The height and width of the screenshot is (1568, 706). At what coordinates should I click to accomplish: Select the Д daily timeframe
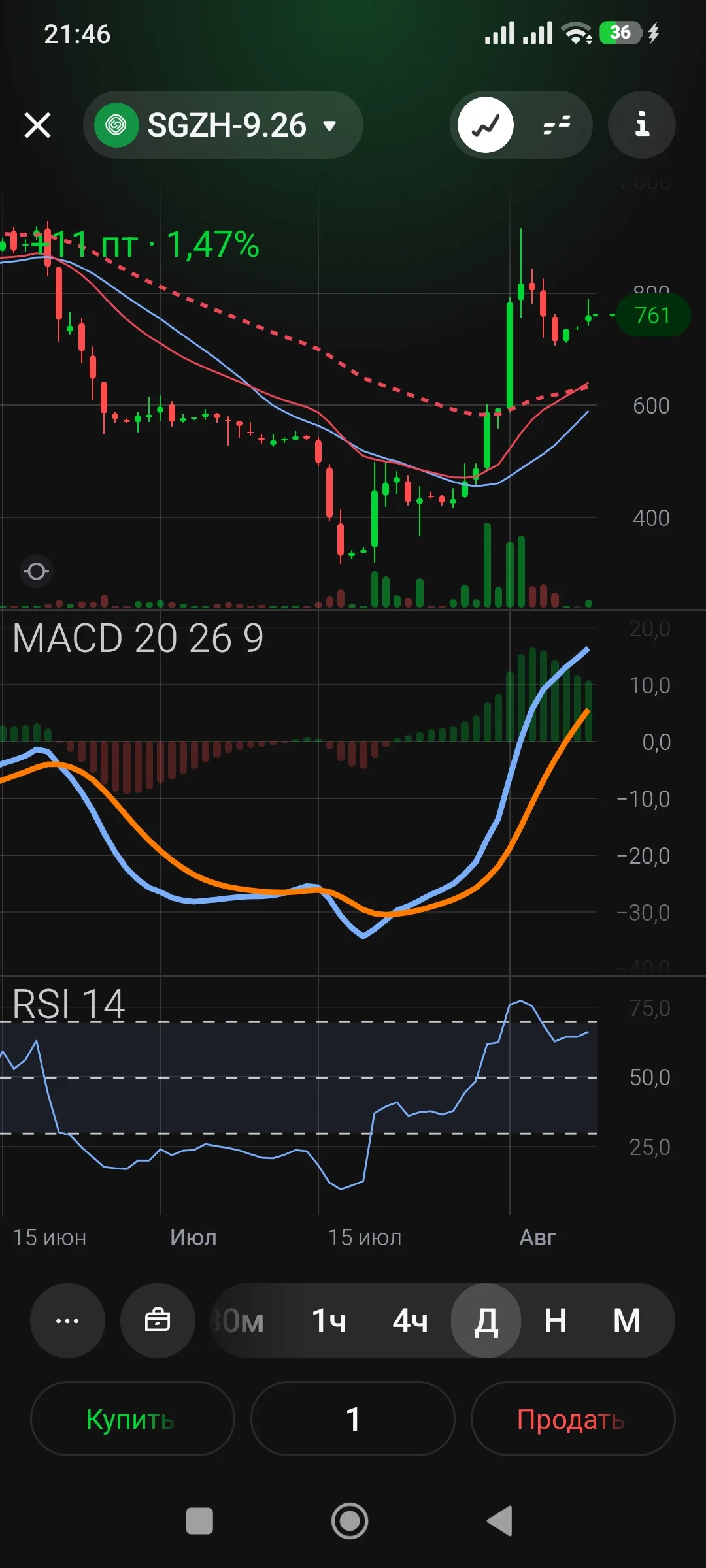pos(486,1320)
